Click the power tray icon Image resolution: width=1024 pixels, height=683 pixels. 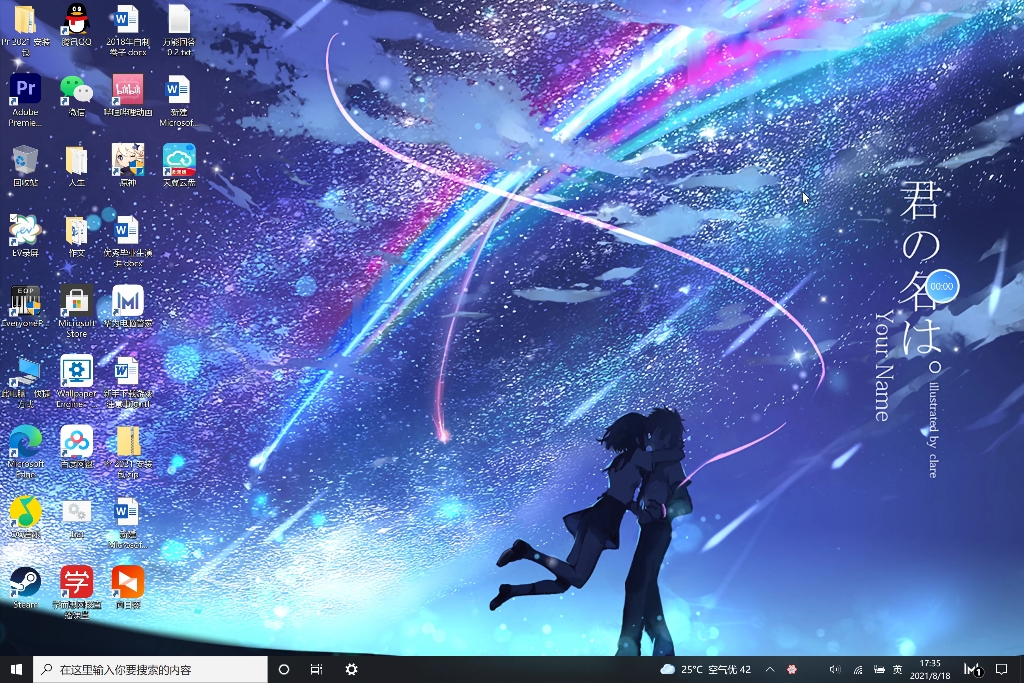point(879,669)
